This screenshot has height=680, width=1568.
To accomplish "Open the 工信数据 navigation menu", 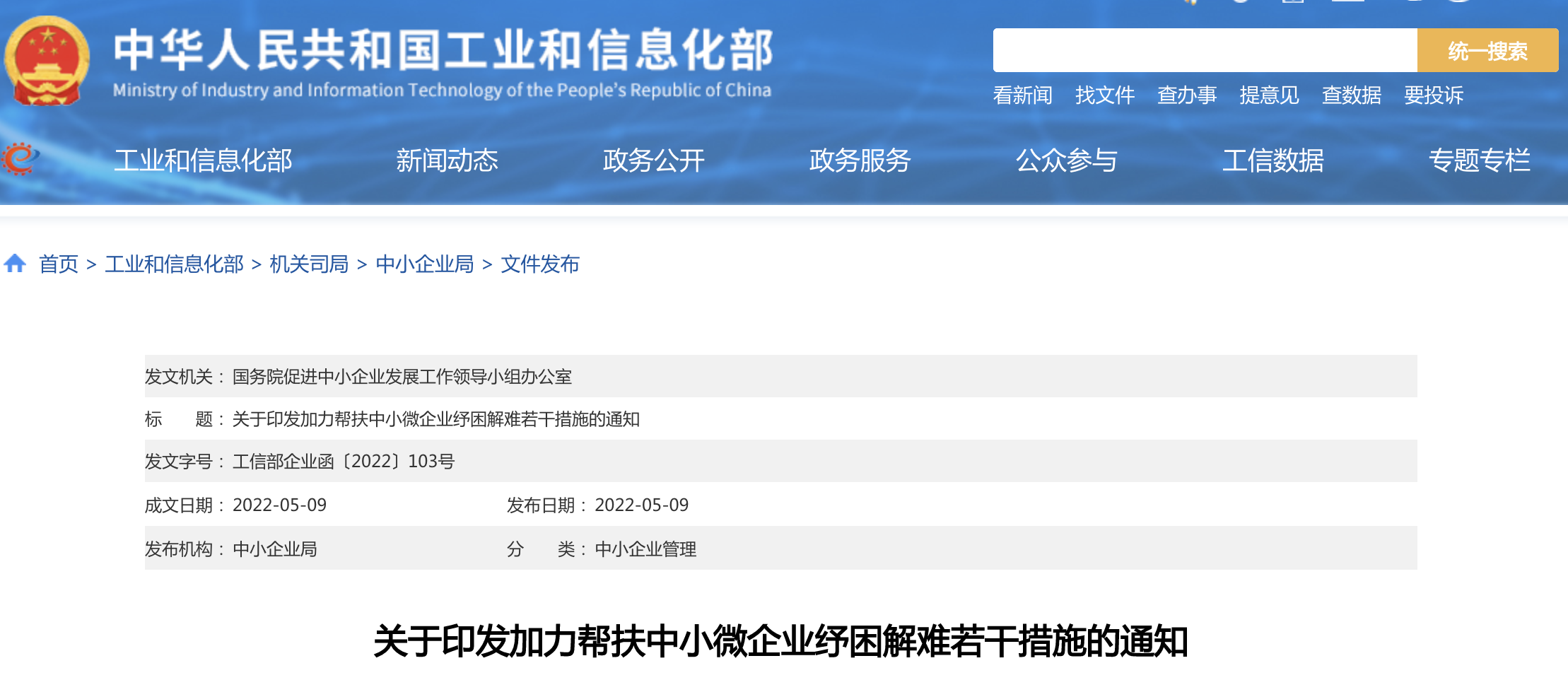I will click(x=1273, y=160).
